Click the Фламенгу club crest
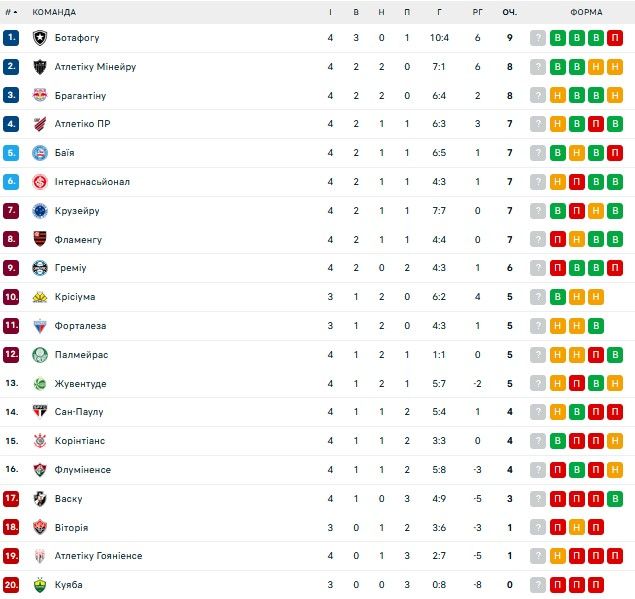Image resolution: width=635 pixels, height=599 pixels. [x=40, y=240]
